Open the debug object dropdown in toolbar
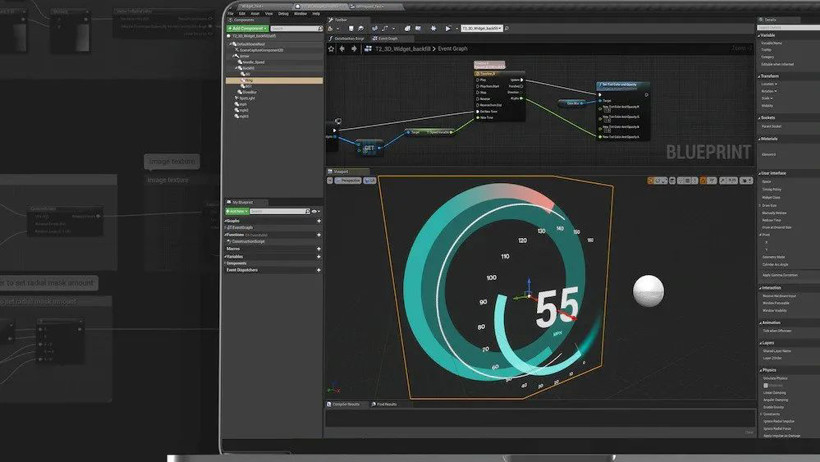This screenshot has width=820, height=462. (482, 28)
